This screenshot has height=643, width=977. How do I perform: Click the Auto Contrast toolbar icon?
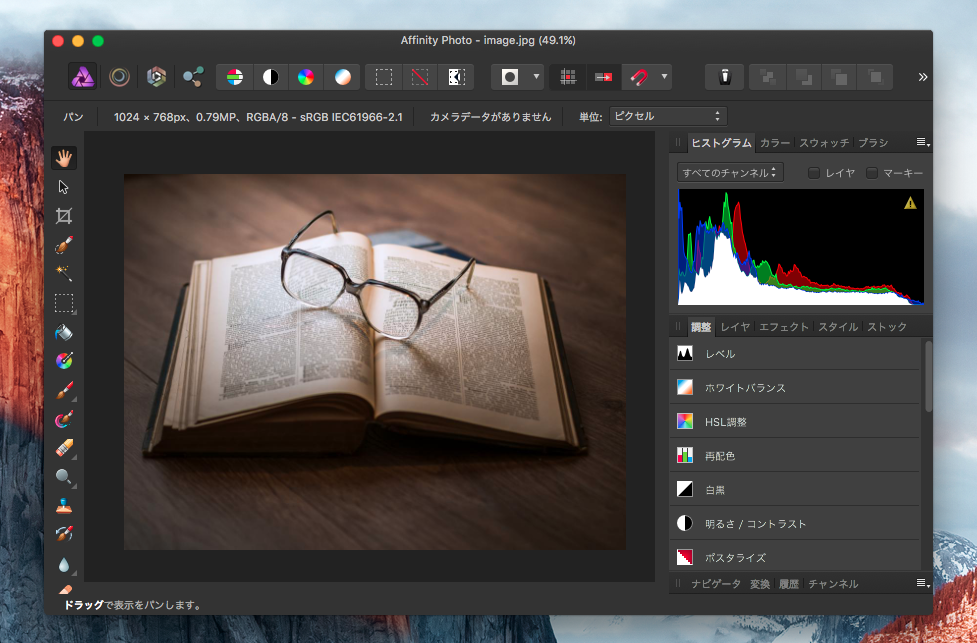pyautogui.click(x=270, y=76)
